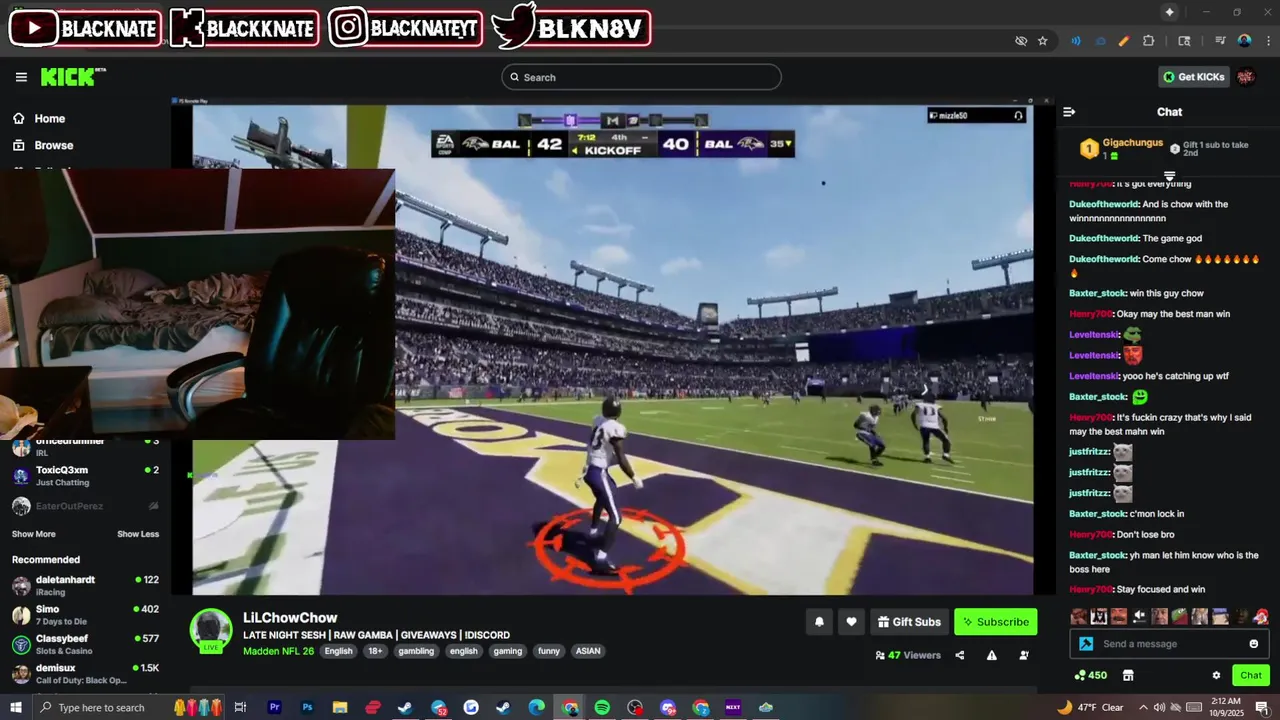
Task: Select the 18+ stream tag
Action: click(x=375, y=651)
